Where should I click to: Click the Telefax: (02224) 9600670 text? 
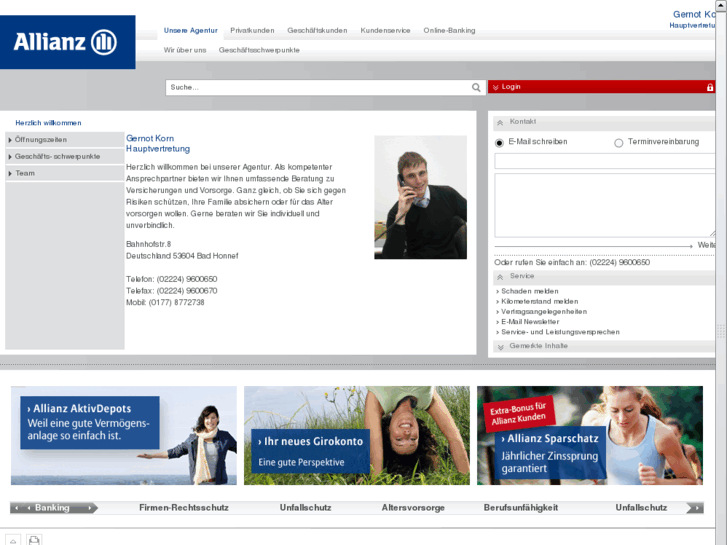(x=172, y=291)
